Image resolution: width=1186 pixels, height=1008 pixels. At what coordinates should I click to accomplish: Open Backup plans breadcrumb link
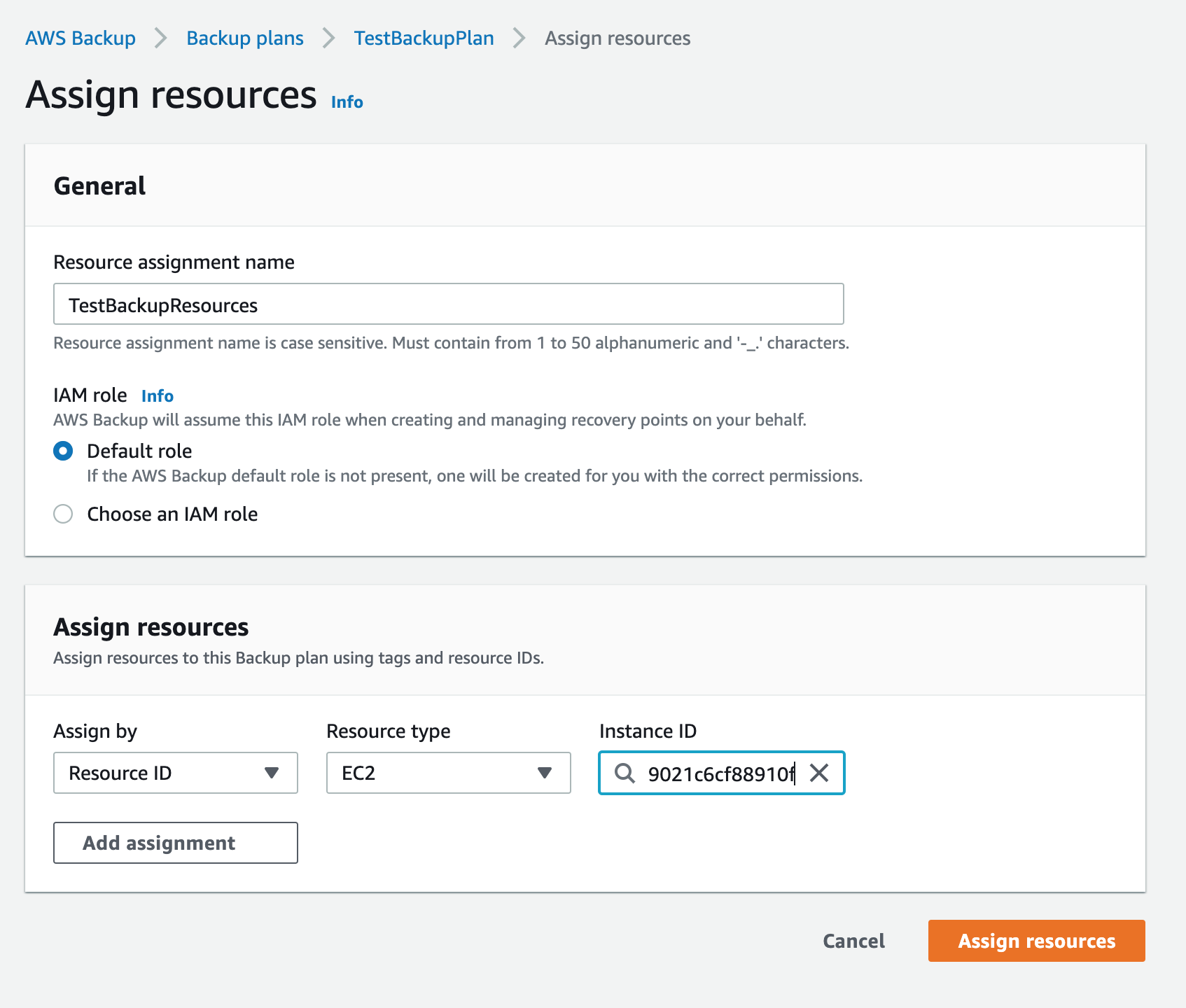245,38
